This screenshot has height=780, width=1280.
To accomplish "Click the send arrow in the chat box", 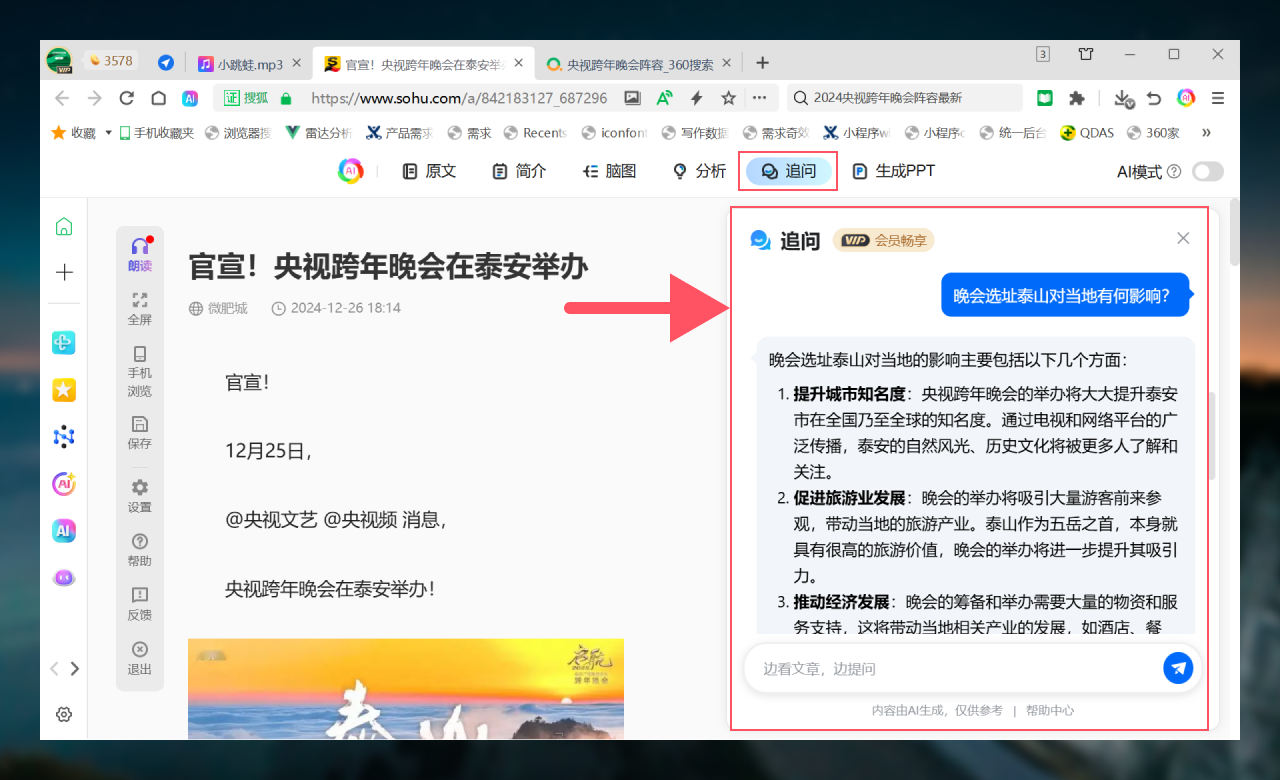I will (x=1178, y=668).
